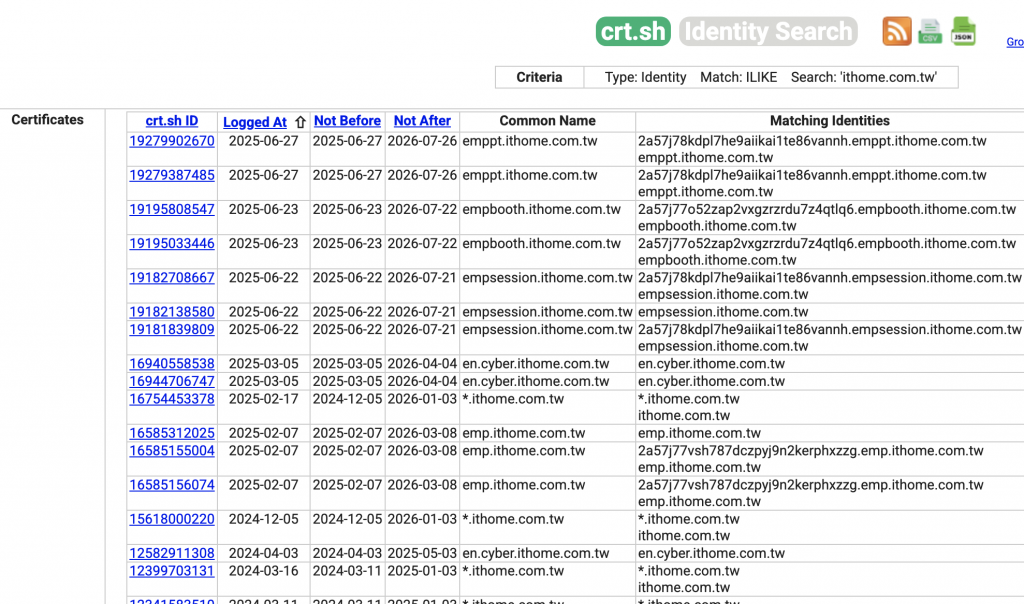Open certificate 16585312025
Screen dimensions: 1024x604
point(172,433)
